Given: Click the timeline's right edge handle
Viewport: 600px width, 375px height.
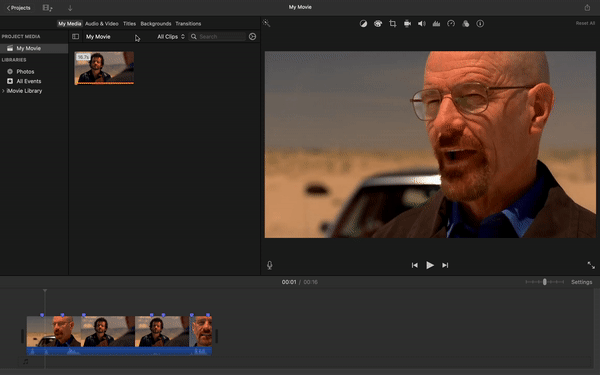Looking at the screenshot, I should click(216, 336).
